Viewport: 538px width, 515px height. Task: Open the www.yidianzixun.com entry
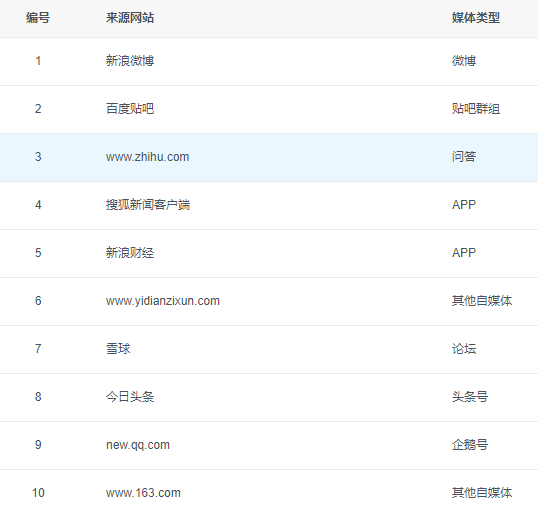(163, 301)
